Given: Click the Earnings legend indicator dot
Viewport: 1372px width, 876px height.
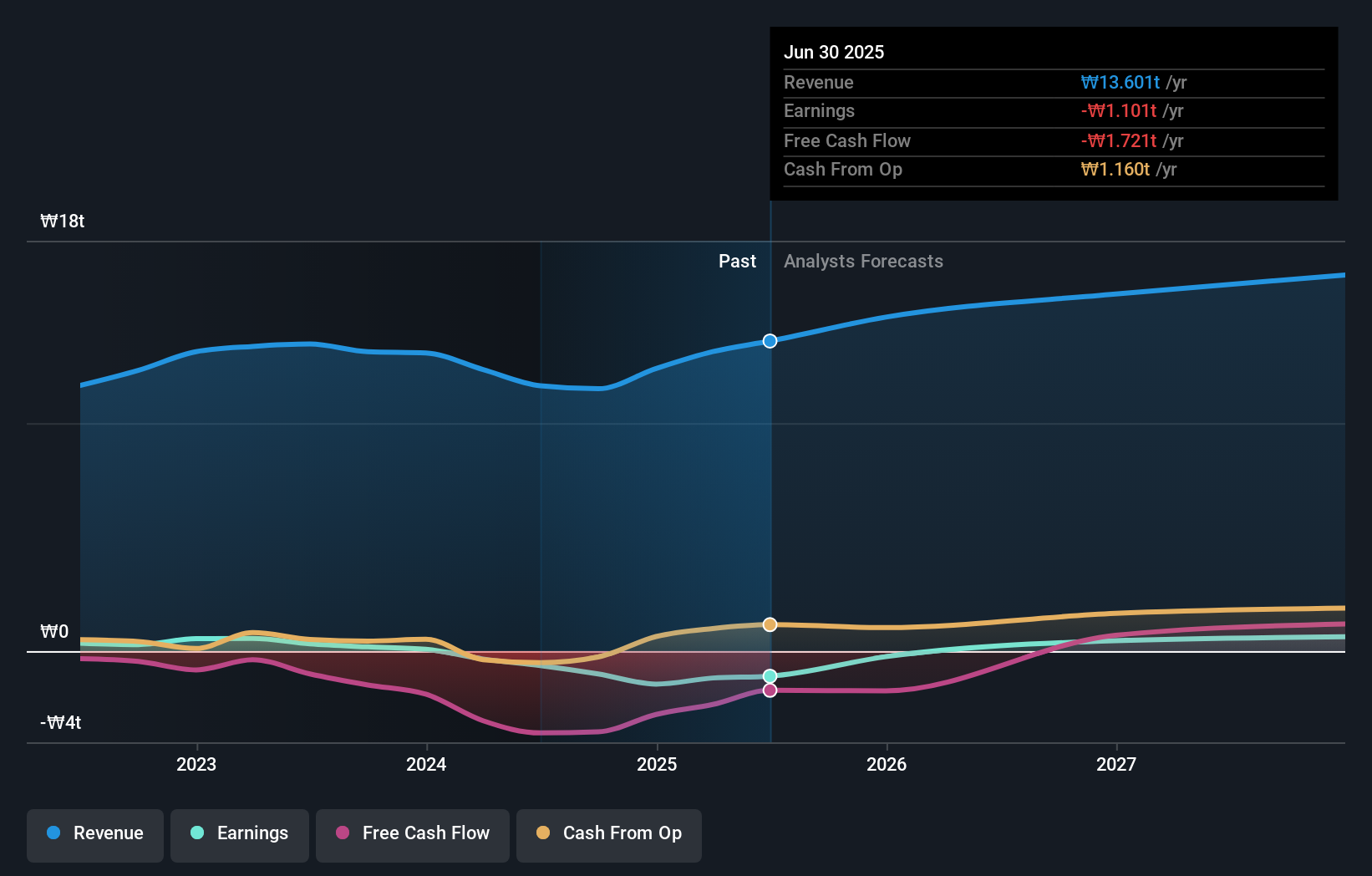Looking at the screenshot, I should pyautogui.click(x=196, y=833).
